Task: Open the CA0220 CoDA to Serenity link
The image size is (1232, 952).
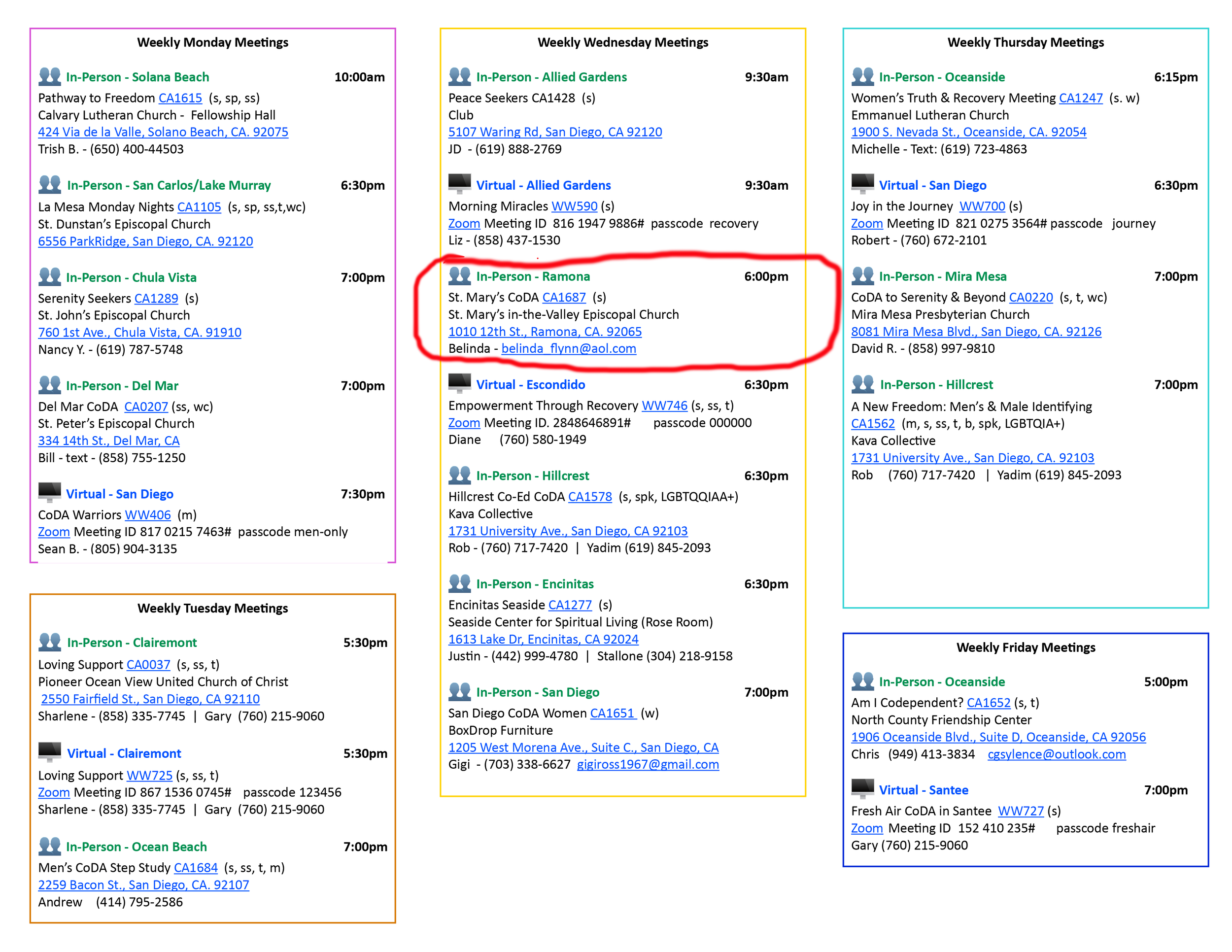Action: [x=1030, y=297]
